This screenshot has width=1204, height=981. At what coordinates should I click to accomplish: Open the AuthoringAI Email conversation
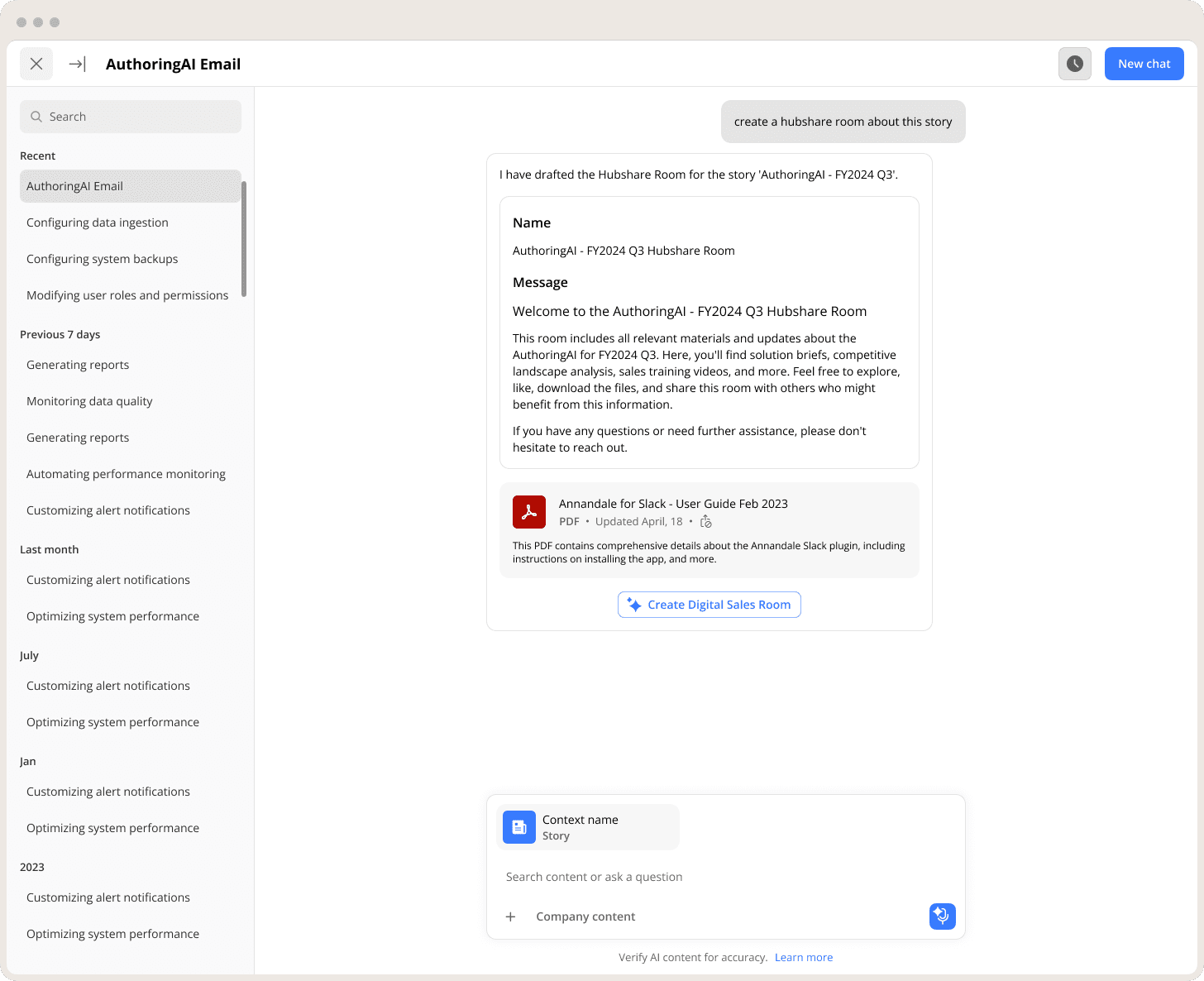(x=131, y=186)
